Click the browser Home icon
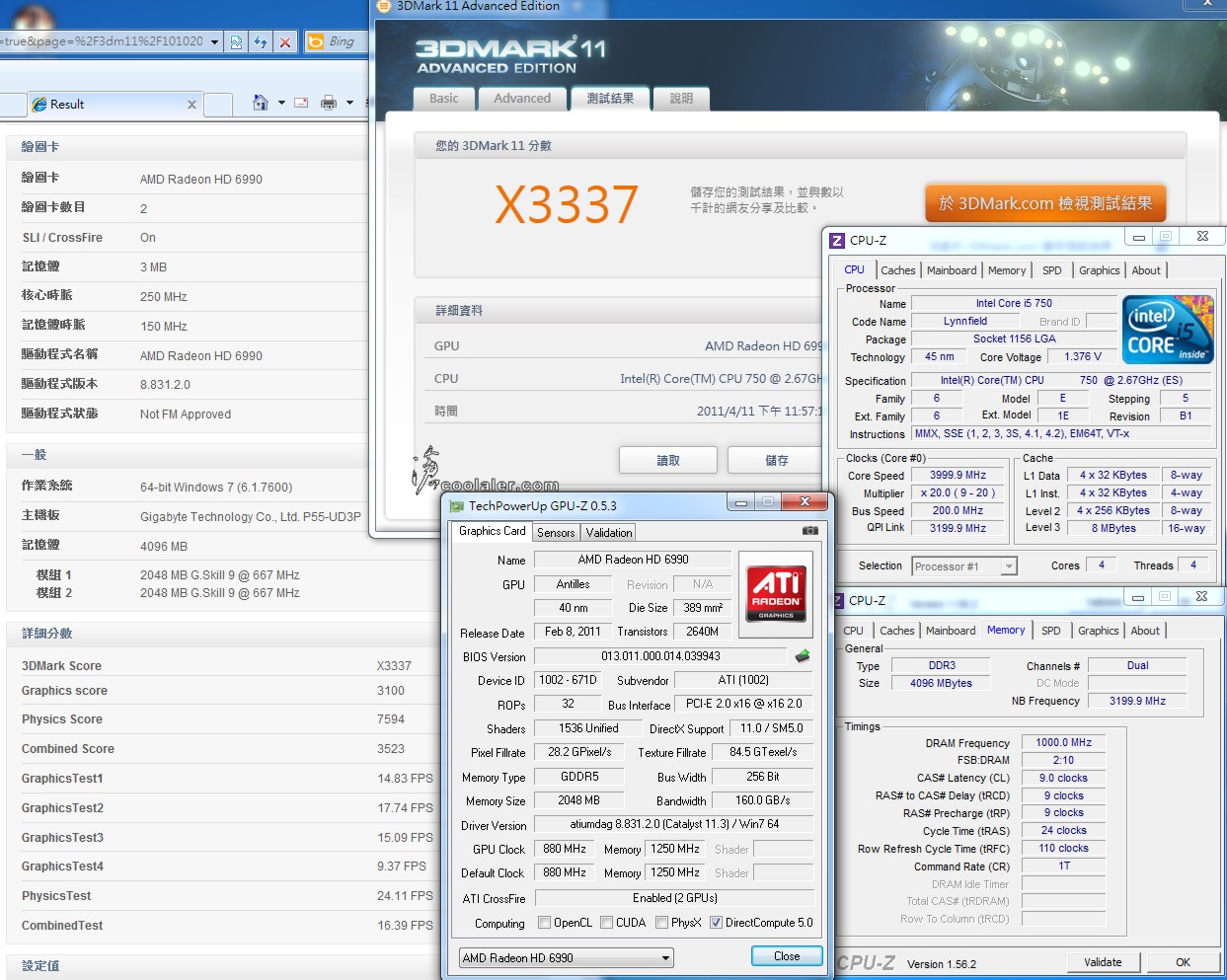Viewport: 1227px width, 980px height. [x=261, y=103]
